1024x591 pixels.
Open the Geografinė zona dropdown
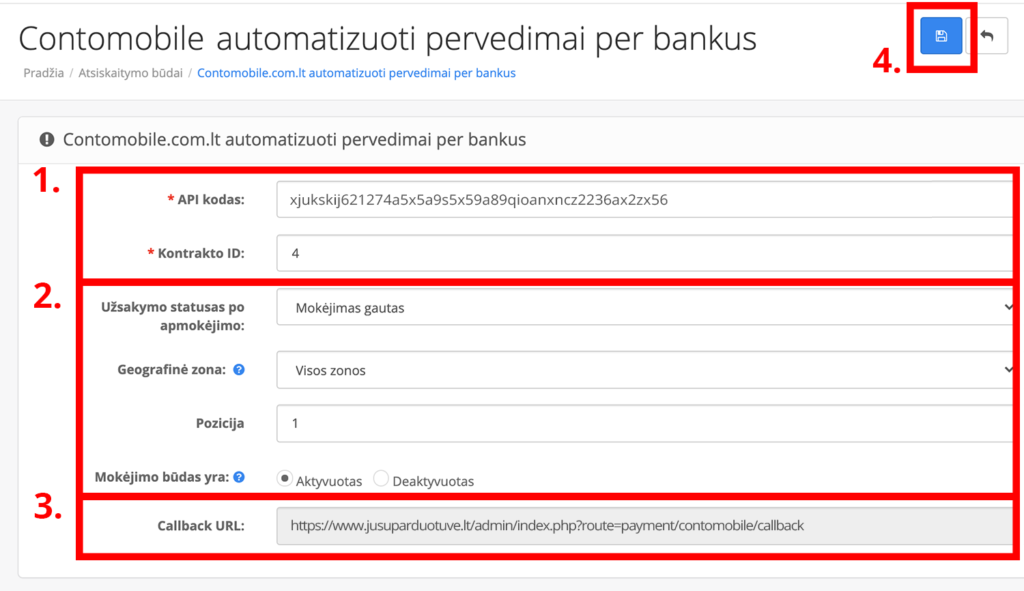tap(649, 370)
